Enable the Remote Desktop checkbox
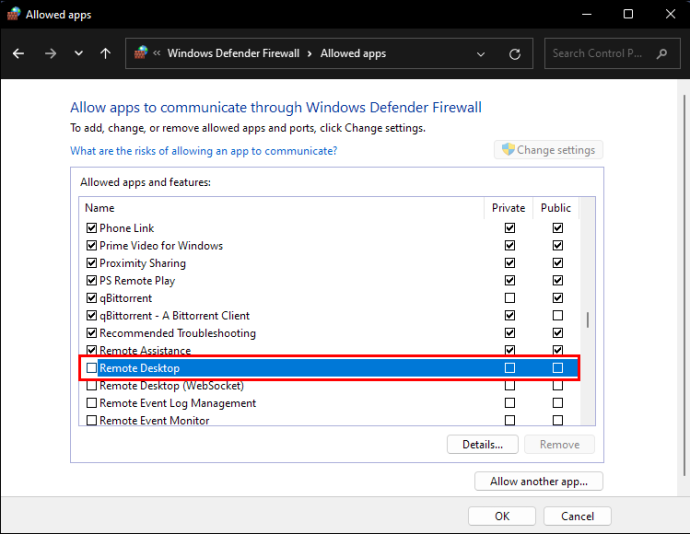 point(92,368)
